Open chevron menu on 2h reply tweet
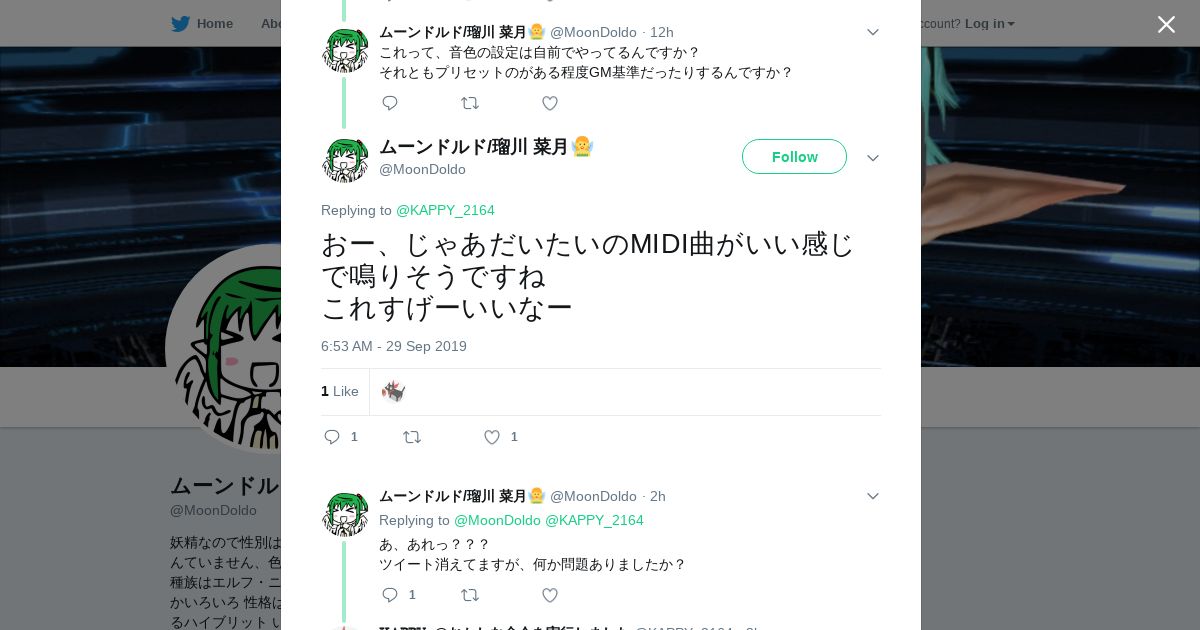Screen dimensions: 1200x630 (872, 496)
